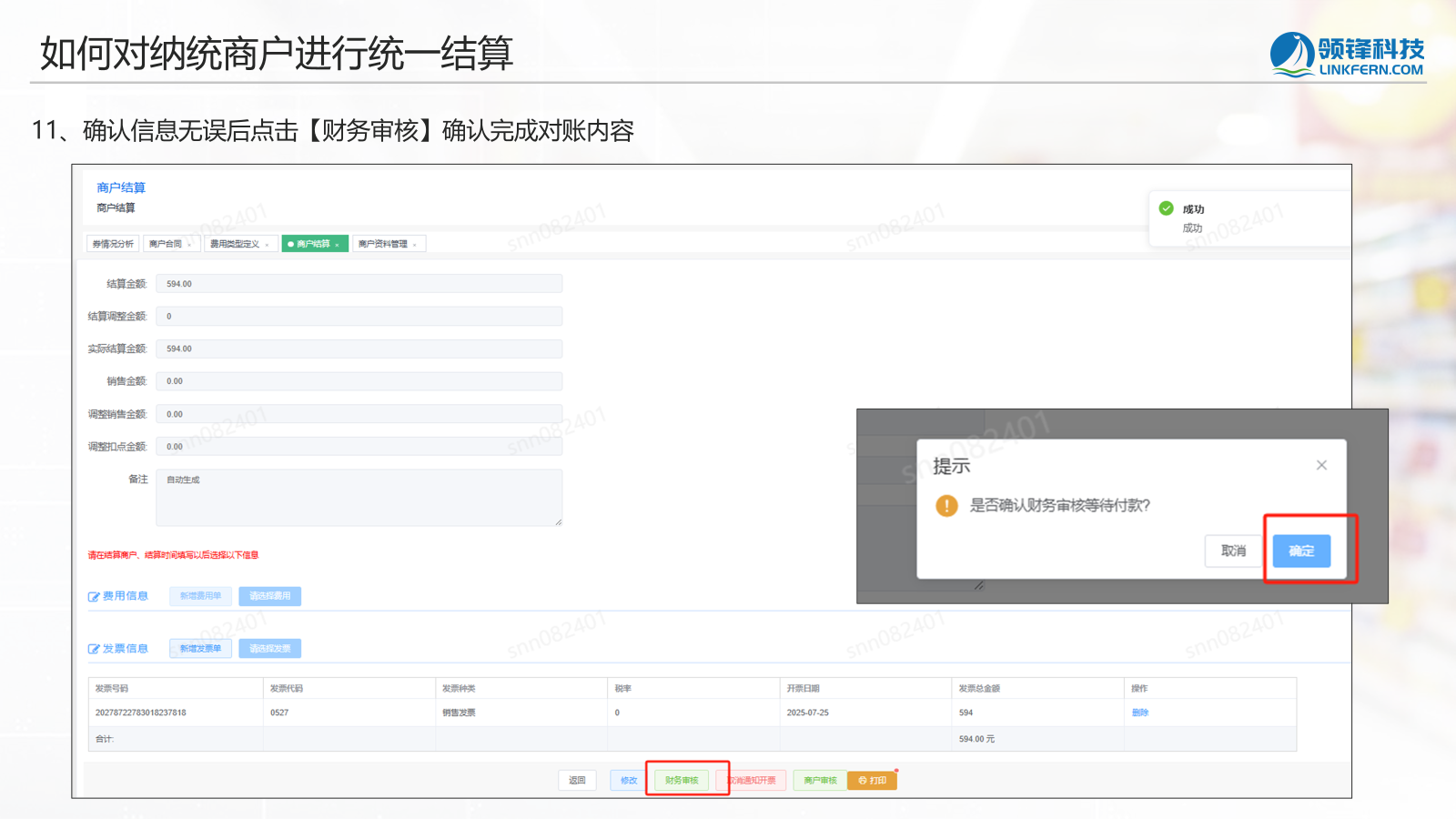Click the 财务审核 button
This screenshot has width=1456, height=819.
tap(682, 780)
